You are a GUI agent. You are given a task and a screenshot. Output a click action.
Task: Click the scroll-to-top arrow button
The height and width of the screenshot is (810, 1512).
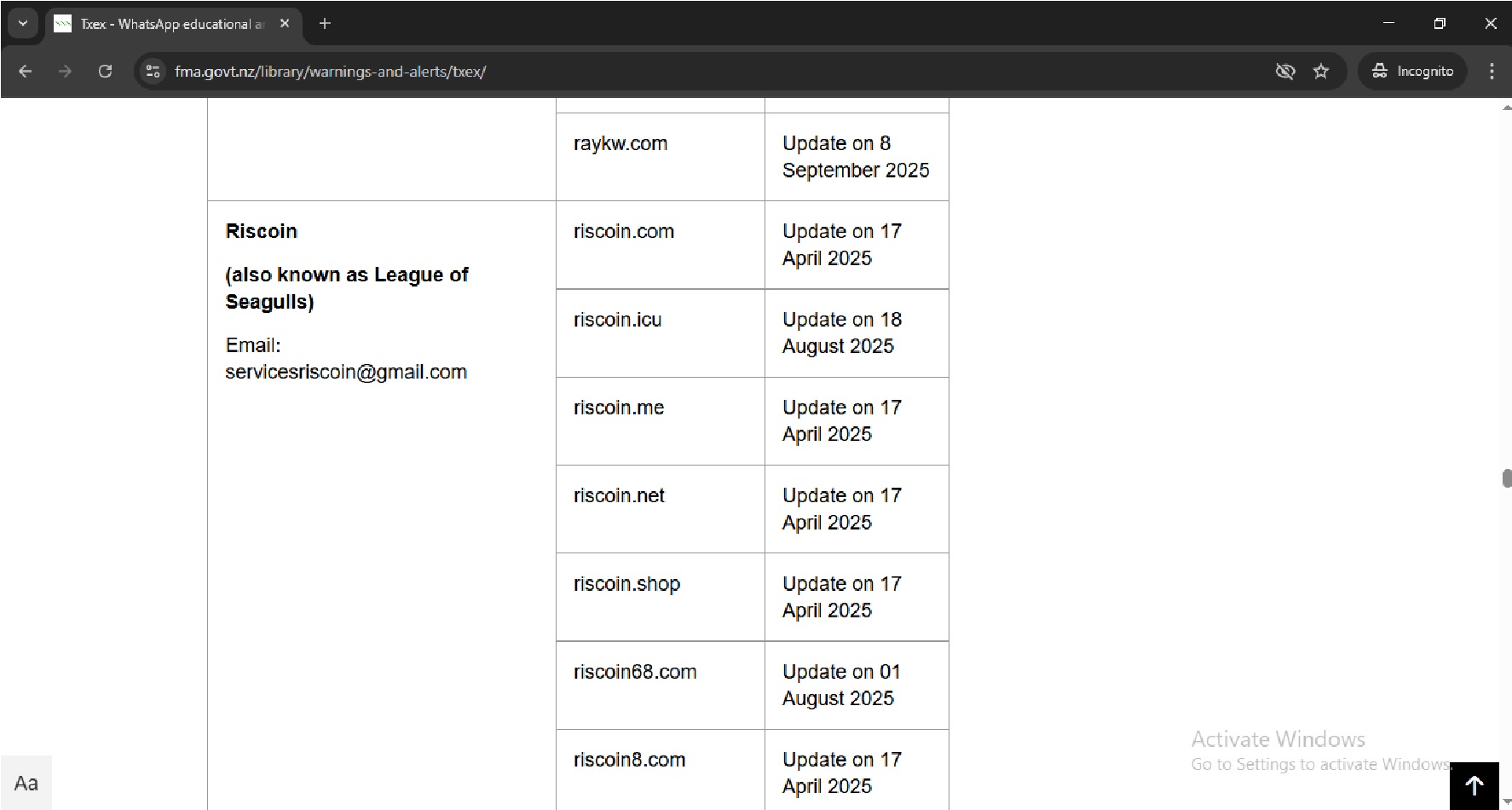coord(1474,785)
